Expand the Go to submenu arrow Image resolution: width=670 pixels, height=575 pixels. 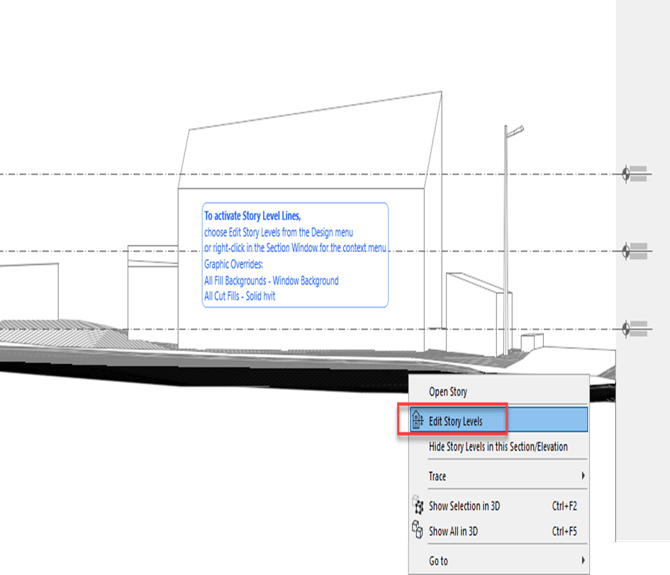(x=582, y=561)
